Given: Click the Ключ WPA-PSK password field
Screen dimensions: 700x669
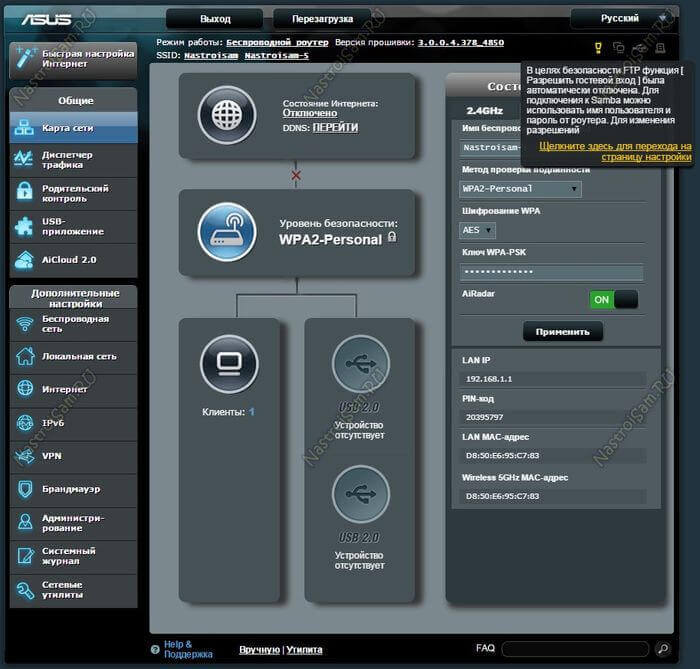Looking at the screenshot, I should [551, 271].
